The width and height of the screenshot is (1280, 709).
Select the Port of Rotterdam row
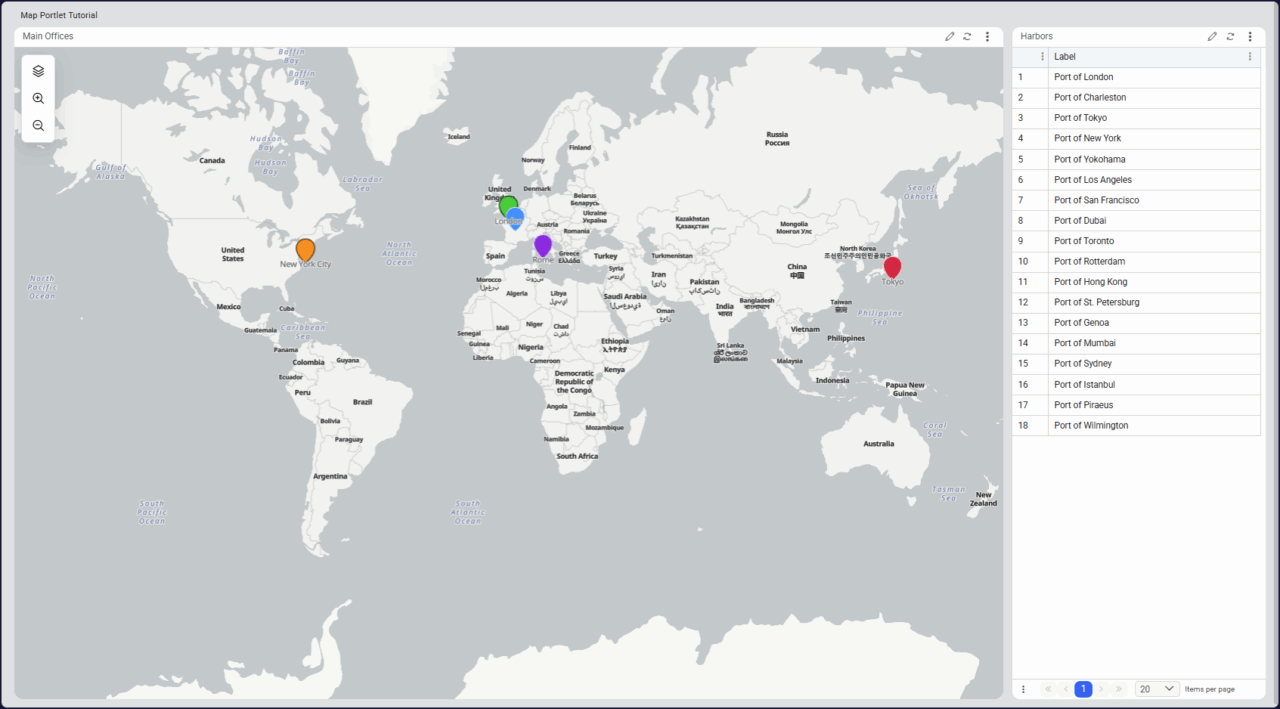pos(1089,262)
